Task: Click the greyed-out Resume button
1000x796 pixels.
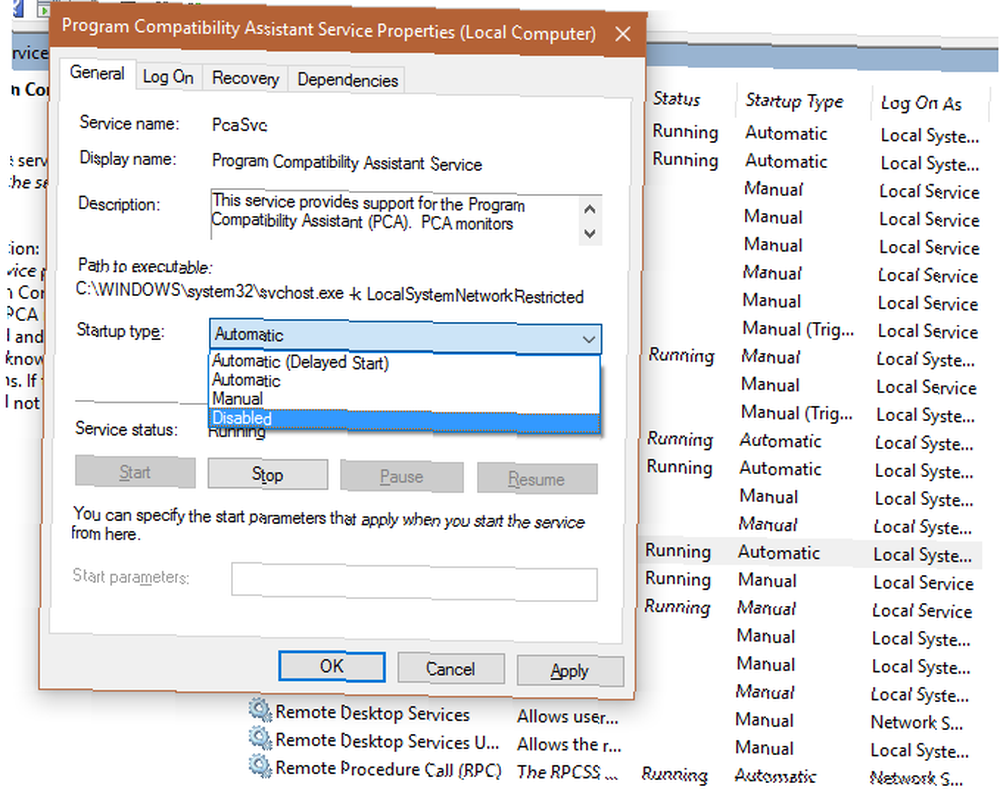Action: pyautogui.click(x=537, y=479)
